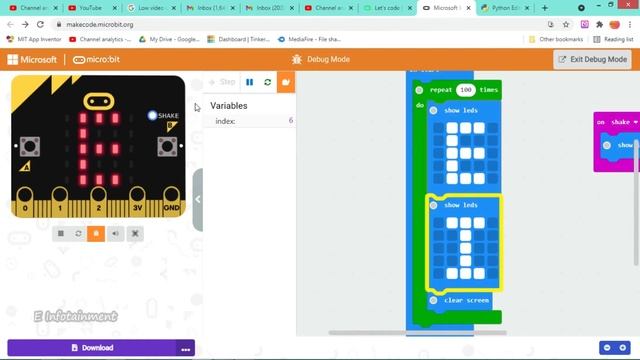Viewport: 640px width, 360px height.
Task: Collapse the simulator panel with the side chevron
Action: pyautogui.click(x=198, y=200)
